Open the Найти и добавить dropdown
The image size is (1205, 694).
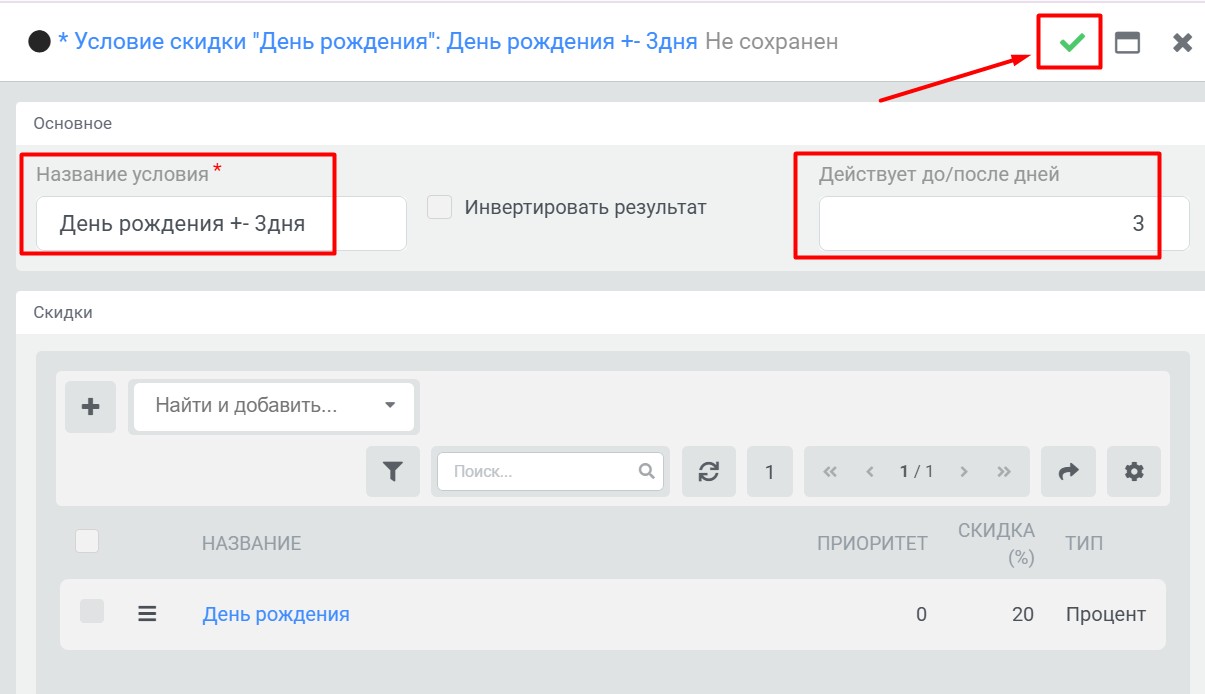tap(274, 406)
